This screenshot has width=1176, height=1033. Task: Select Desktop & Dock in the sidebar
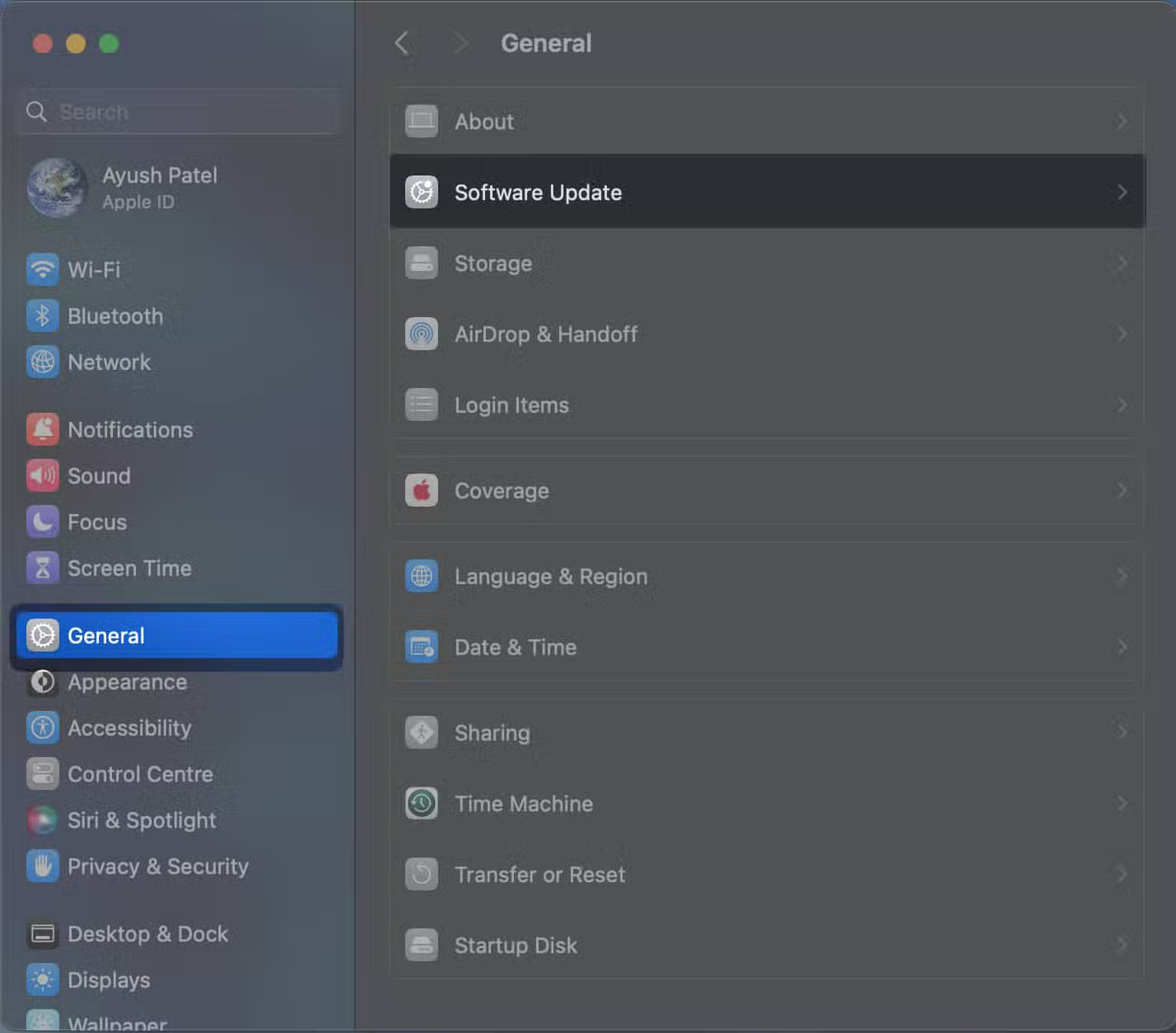click(42, 933)
